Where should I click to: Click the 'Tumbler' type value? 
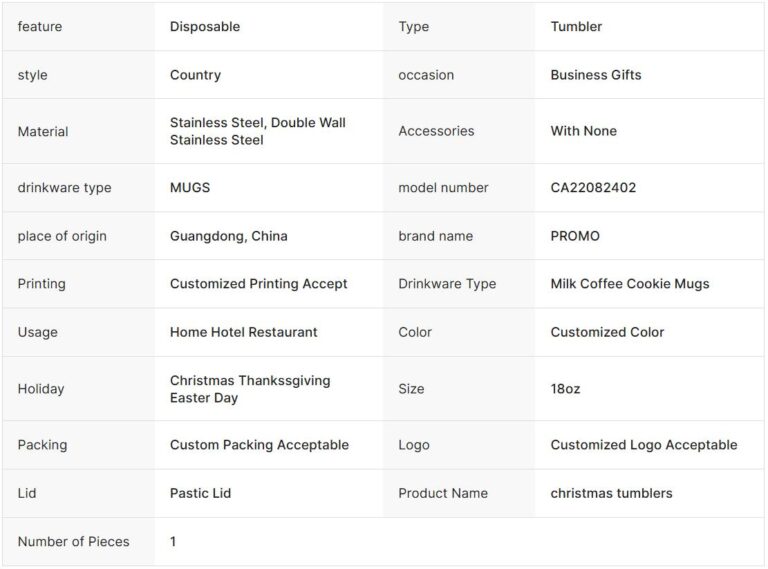(x=576, y=27)
